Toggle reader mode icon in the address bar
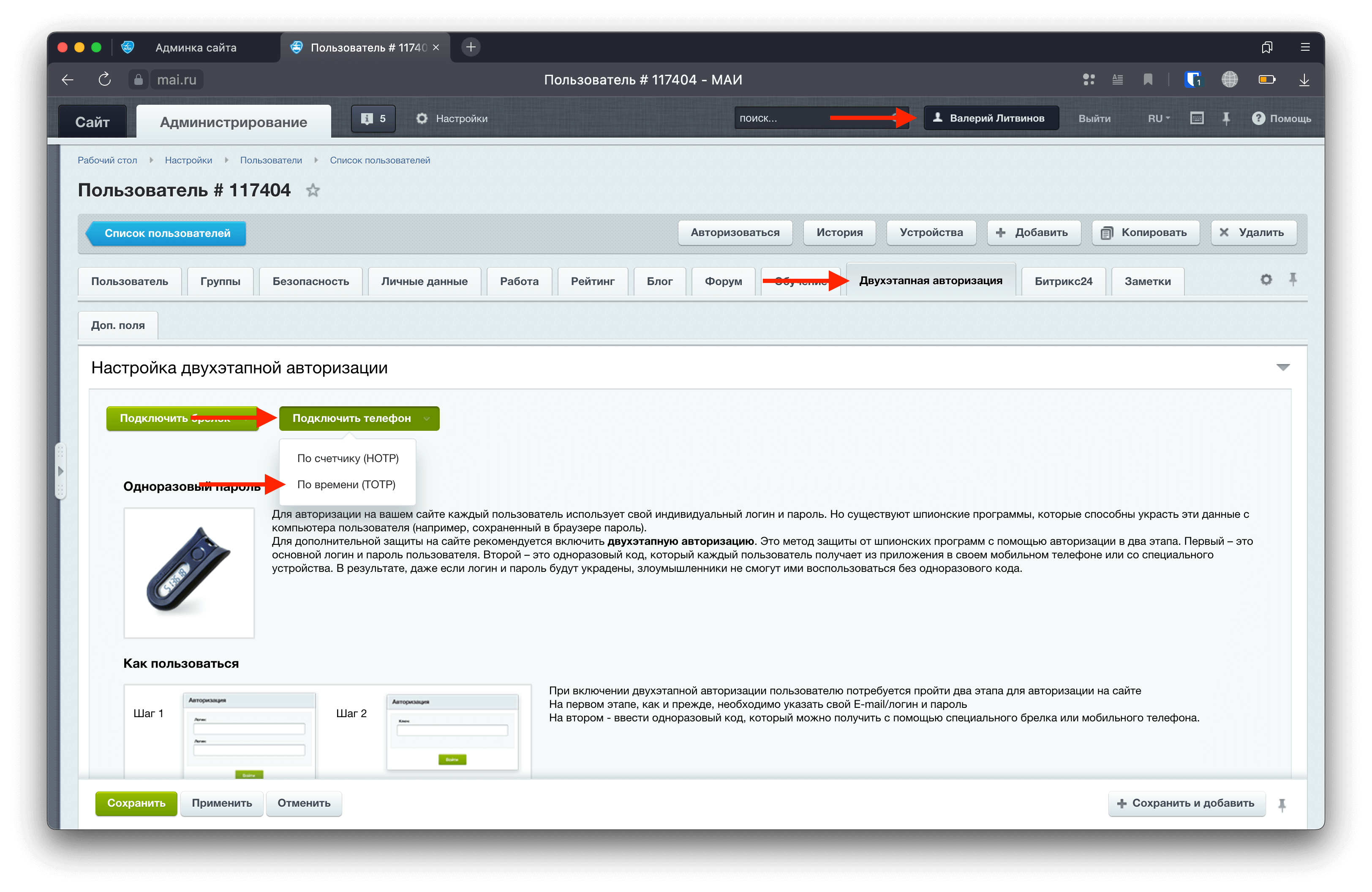This screenshot has height=892, width=1372. point(1117,79)
